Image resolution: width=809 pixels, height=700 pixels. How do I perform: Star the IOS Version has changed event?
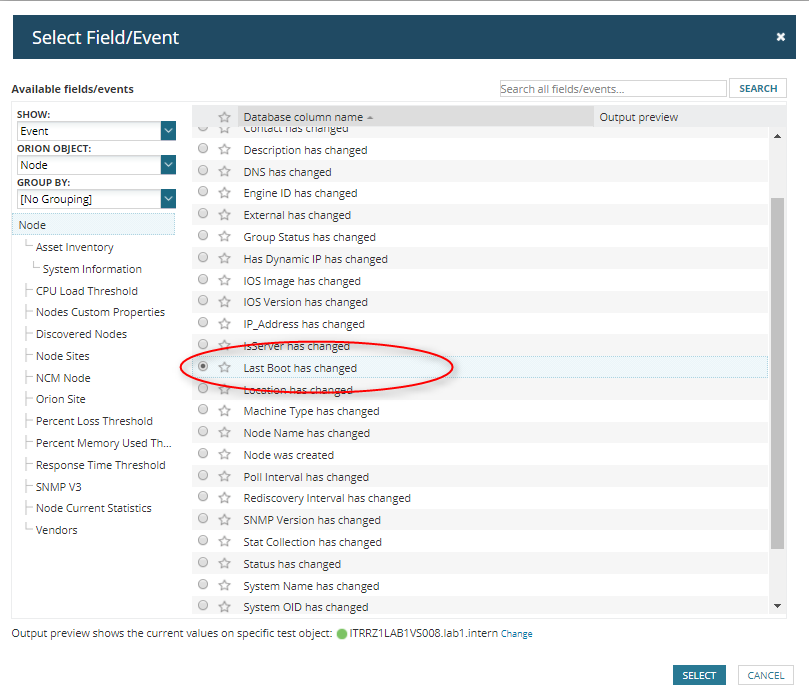click(x=224, y=302)
